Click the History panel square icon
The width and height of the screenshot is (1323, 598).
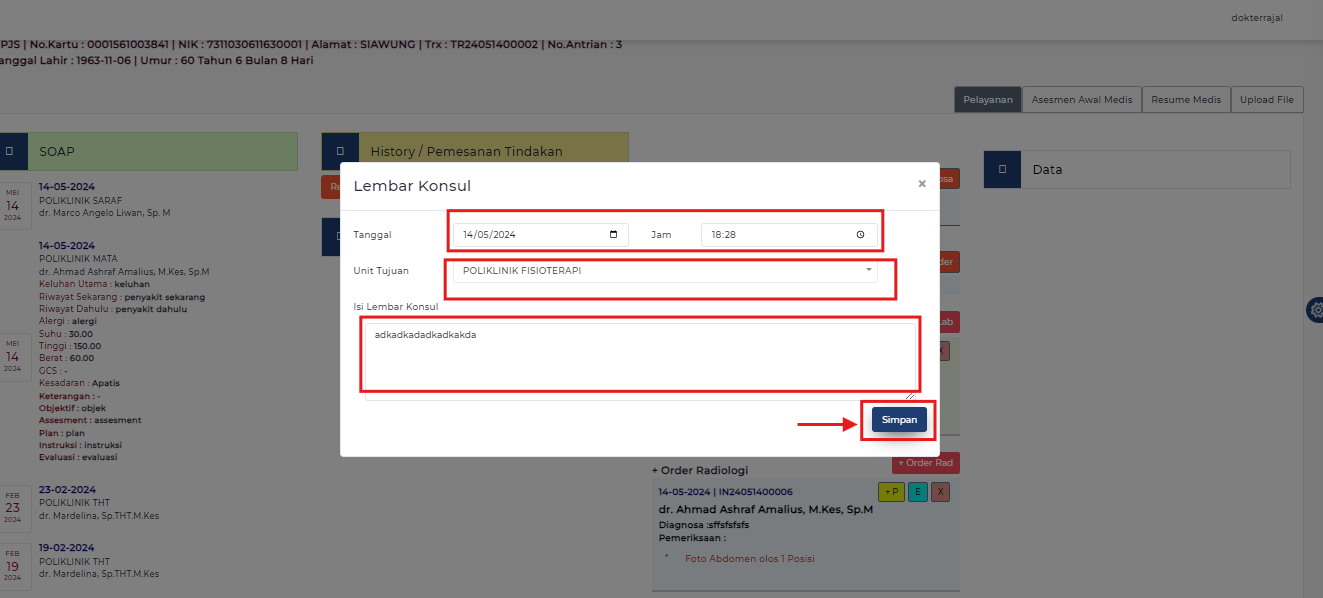click(339, 151)
